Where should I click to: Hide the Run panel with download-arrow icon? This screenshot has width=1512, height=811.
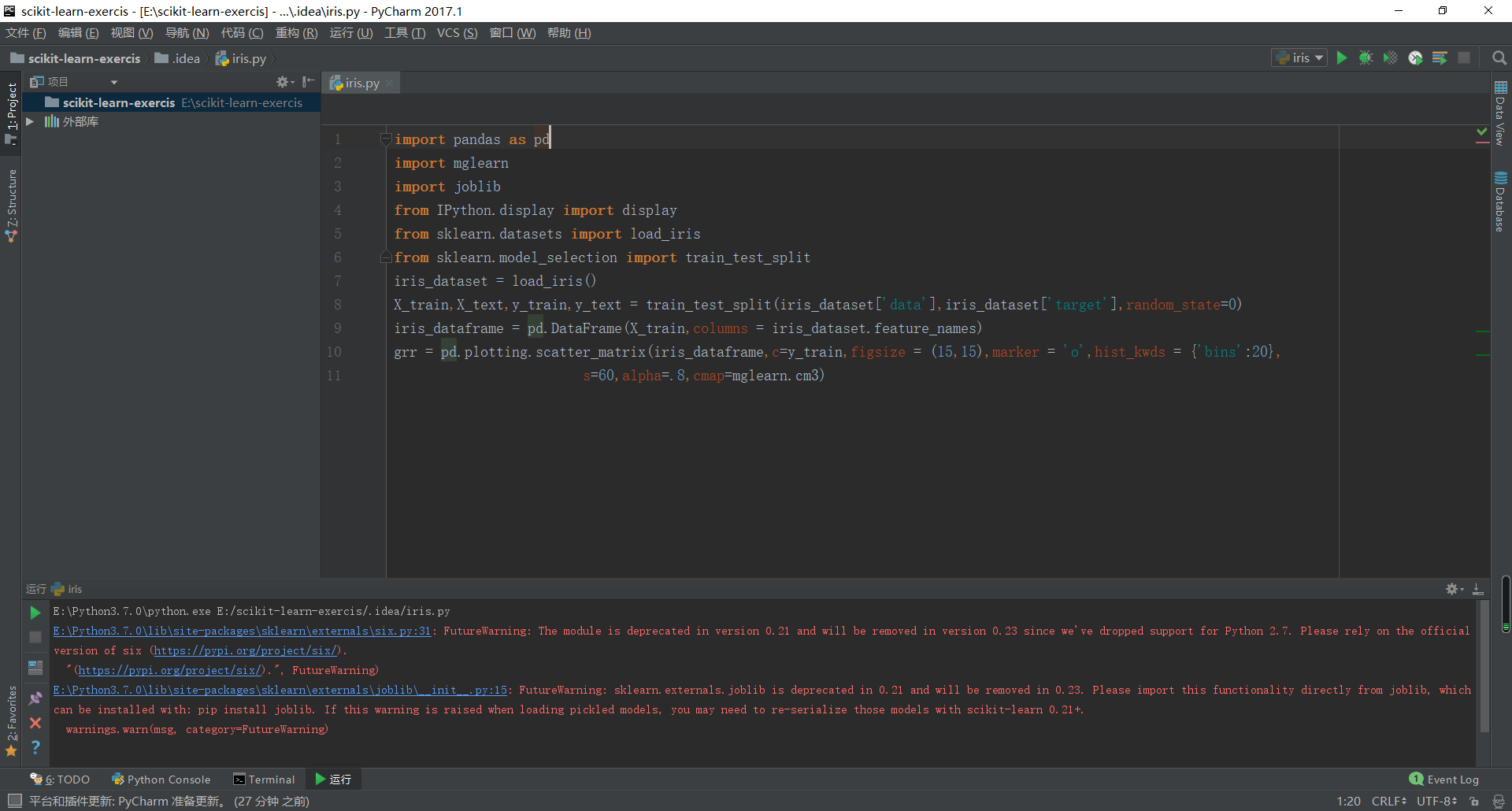click(1478, 589)
